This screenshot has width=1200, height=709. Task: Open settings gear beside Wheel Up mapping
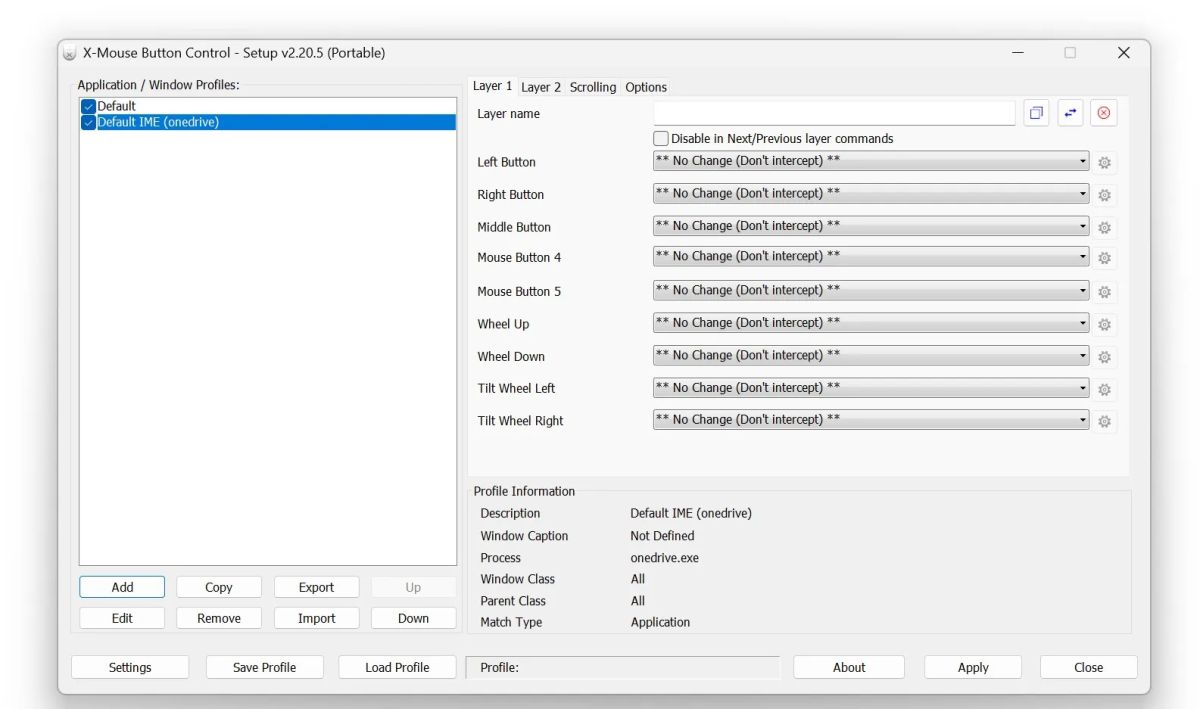[x=1104, y=323]
